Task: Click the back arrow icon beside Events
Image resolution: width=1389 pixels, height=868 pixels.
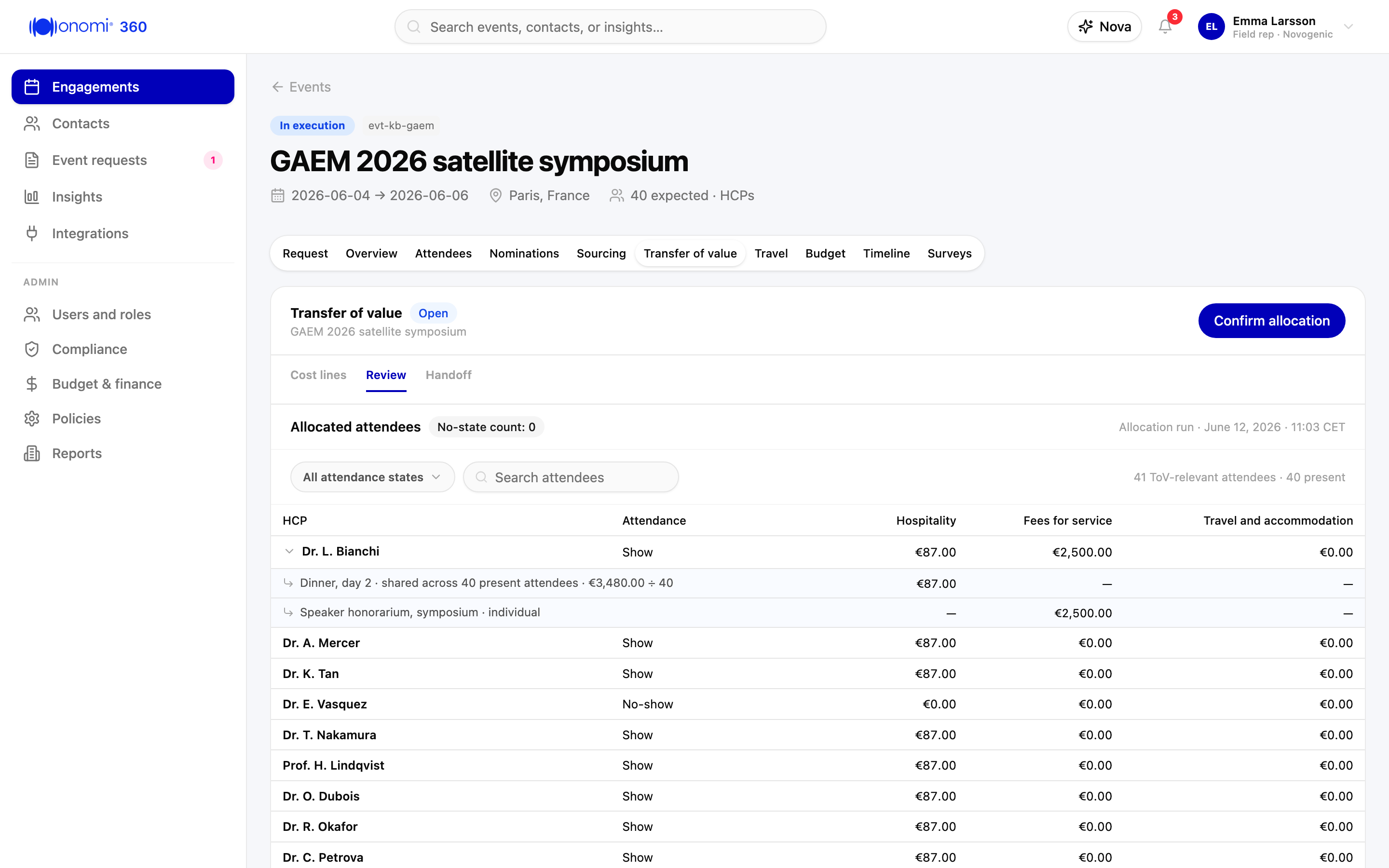Action: pos(278,87)
